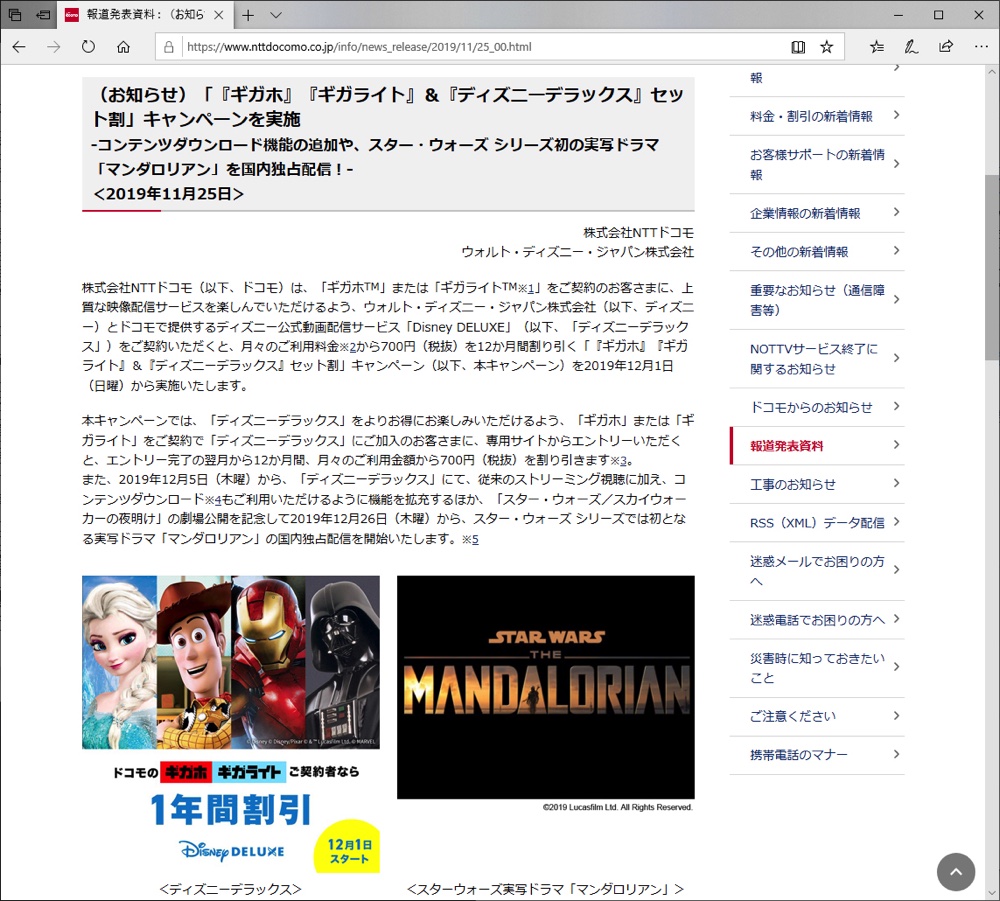
Task: Reload the page with the Refresh icon
Action: 88,47
